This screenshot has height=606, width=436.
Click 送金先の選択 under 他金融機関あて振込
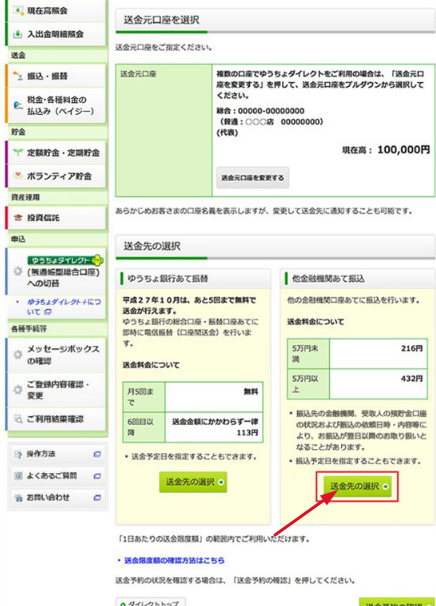point(357,486)
